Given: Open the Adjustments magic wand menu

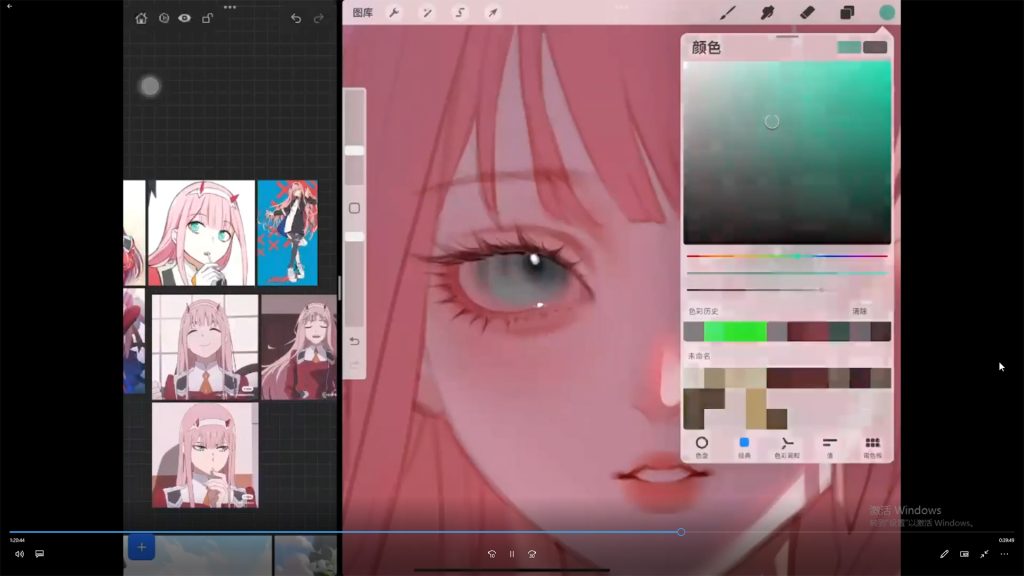Looking at the screenshot, I should coord(427,13).
